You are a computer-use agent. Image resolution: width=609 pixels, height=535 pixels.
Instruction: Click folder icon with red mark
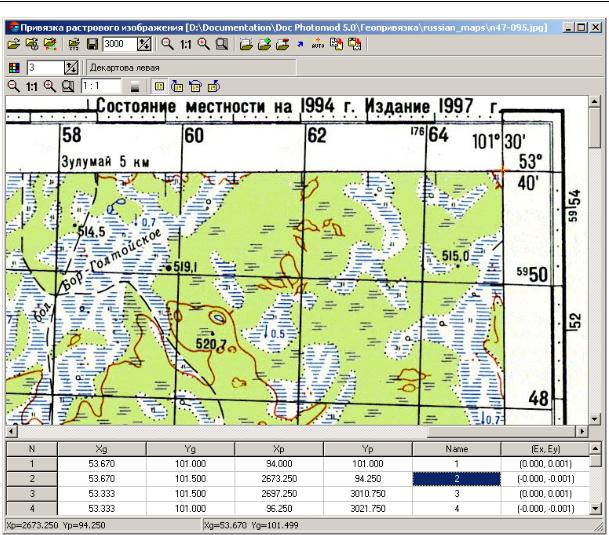282,44
